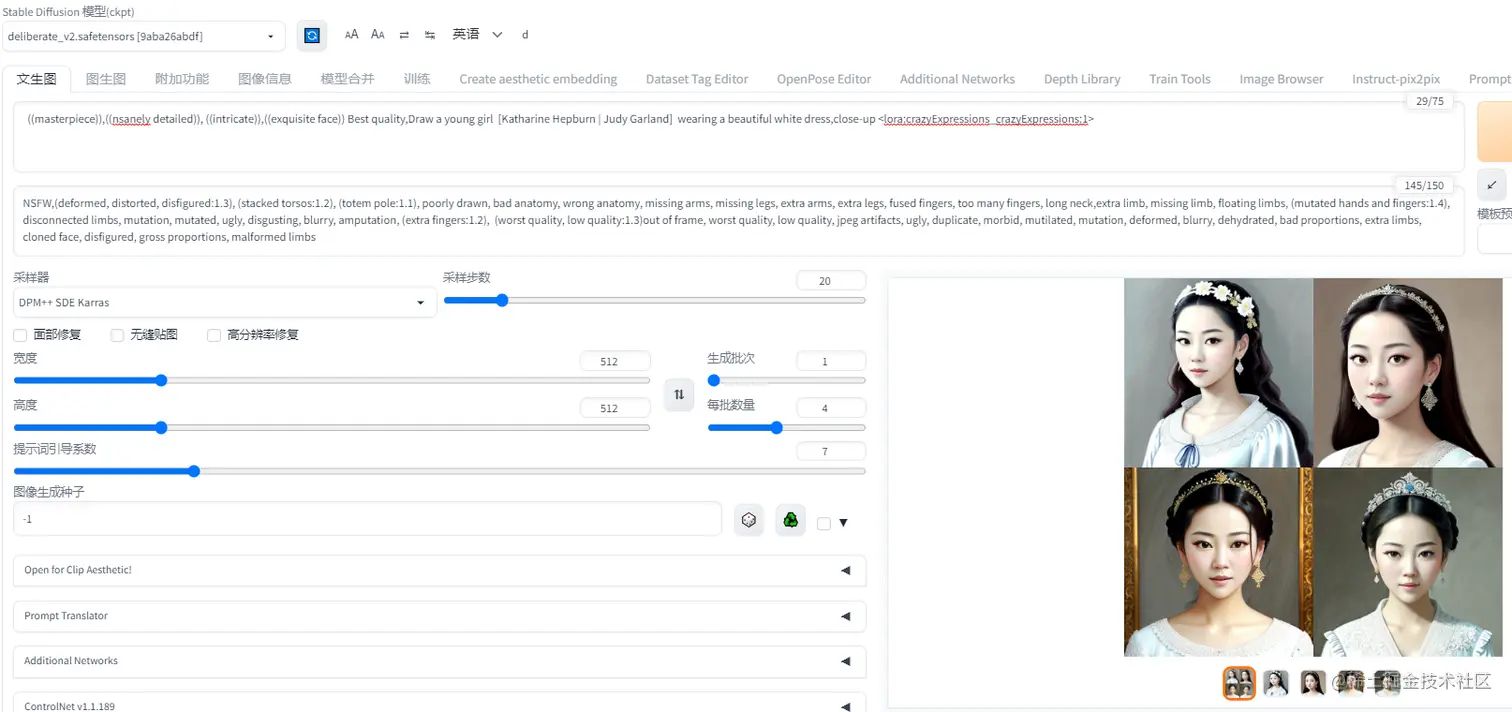Viewport: 1512px width, 712px height.
Task: Click the 宽度 value field showing 512
Action: pyautogui.click(x=614, y=361)
